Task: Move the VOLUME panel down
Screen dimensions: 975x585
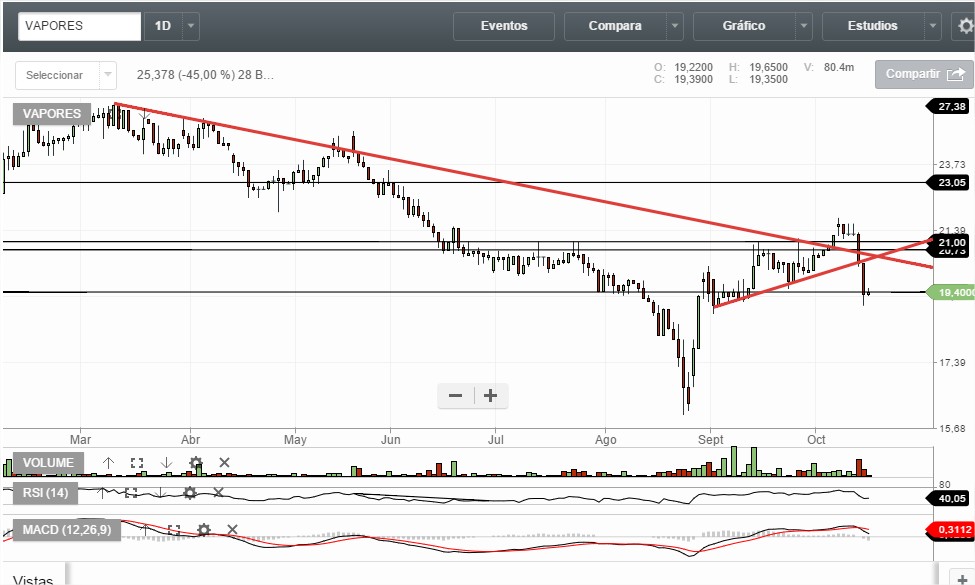Action: click(x=166, y=463)
